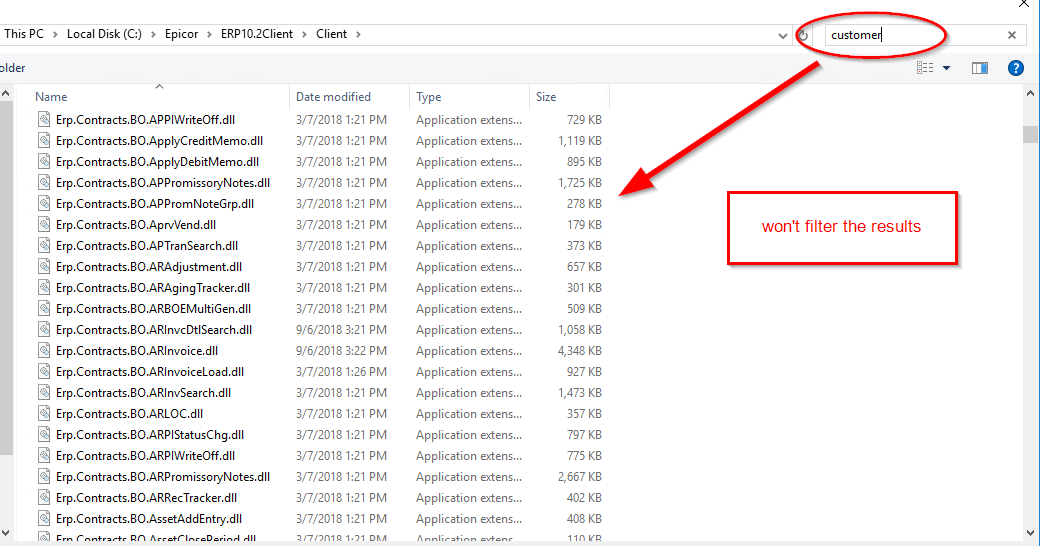The width and height of the screenshot is (1040, 546).
Task: Click the 2,667 KB size cell
Action: pyautogui.click(x=579, y=477)
